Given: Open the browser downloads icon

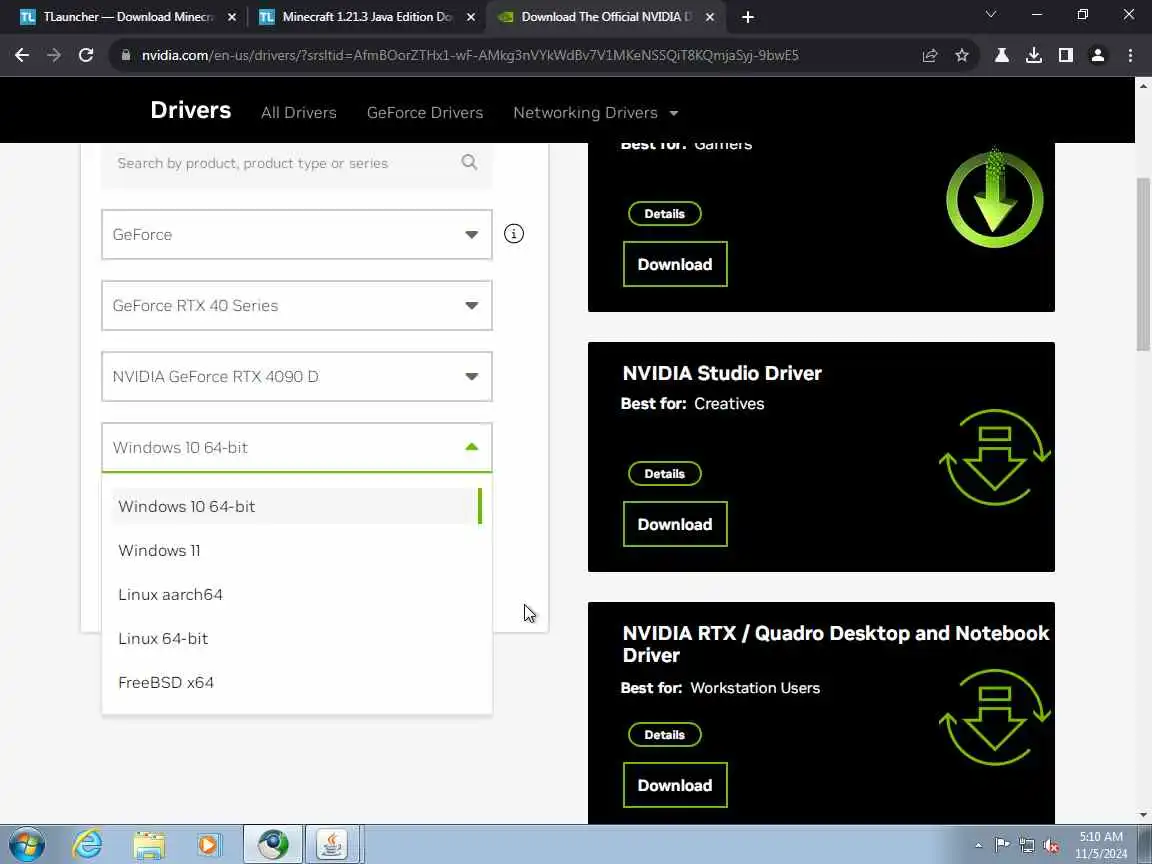Looking at the screenshot, I should [1034, 55].
